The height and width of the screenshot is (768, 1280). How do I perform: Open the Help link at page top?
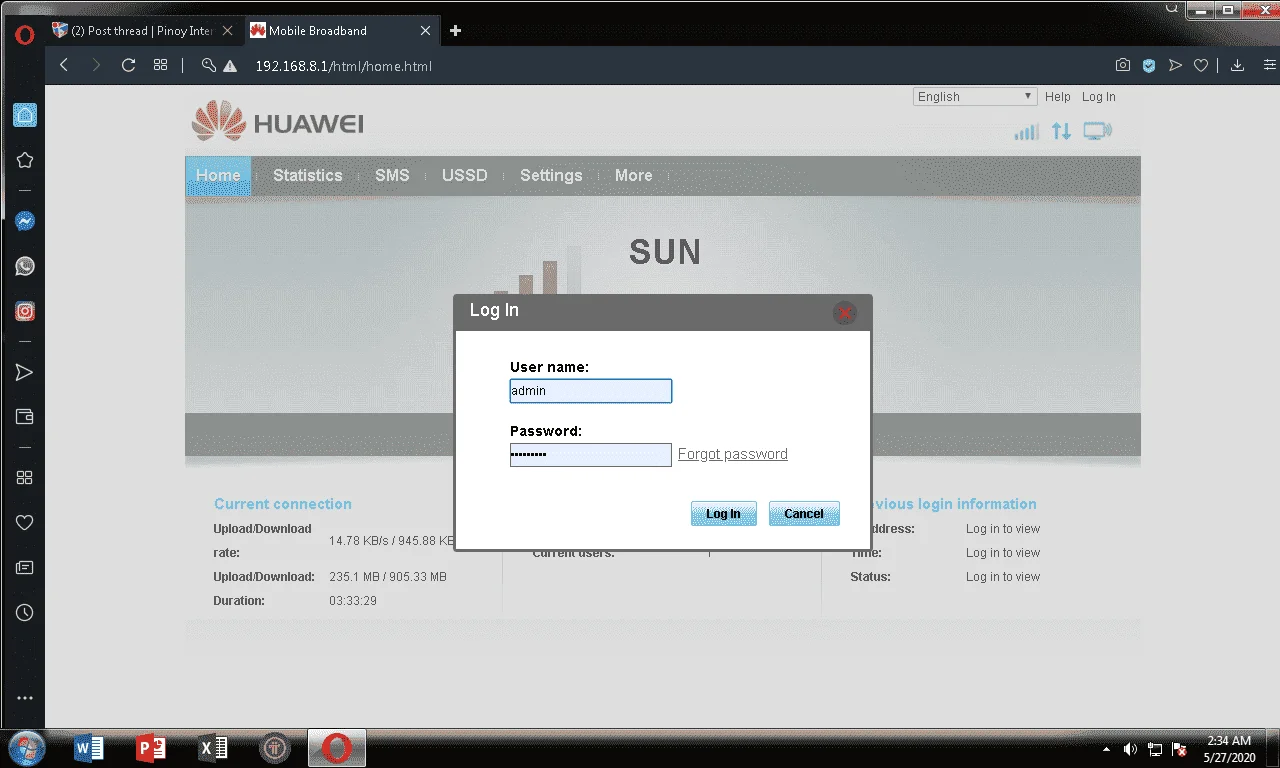1058,97
